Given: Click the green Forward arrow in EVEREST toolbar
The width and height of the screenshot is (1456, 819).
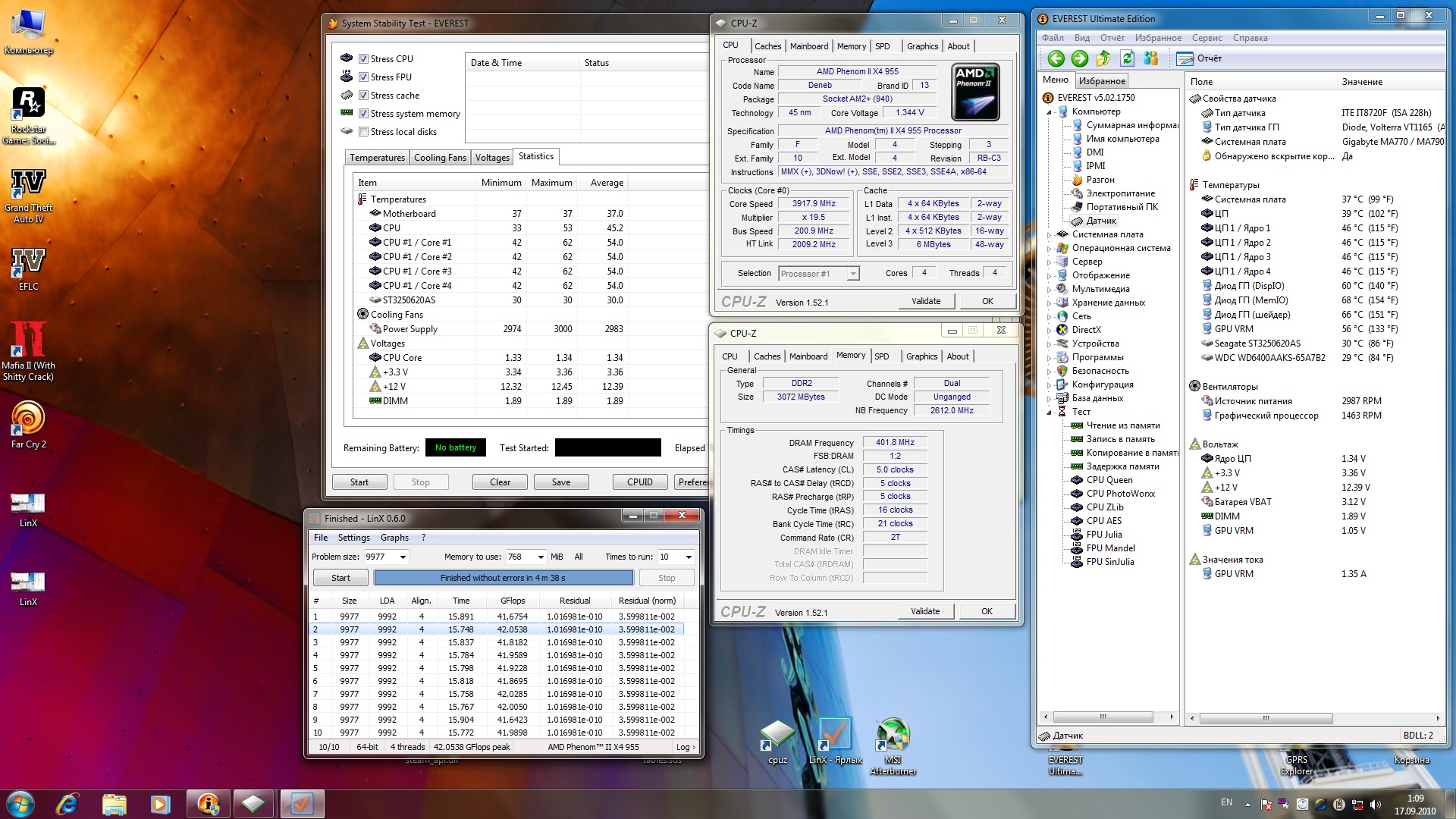Looking at the screenshot, I should 1080,58.
